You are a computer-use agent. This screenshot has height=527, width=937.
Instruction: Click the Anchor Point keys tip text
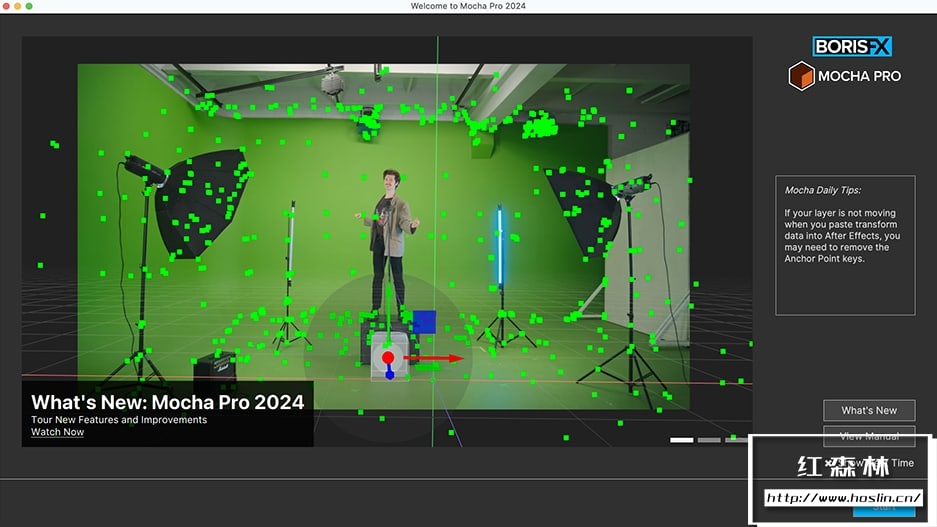842,236
